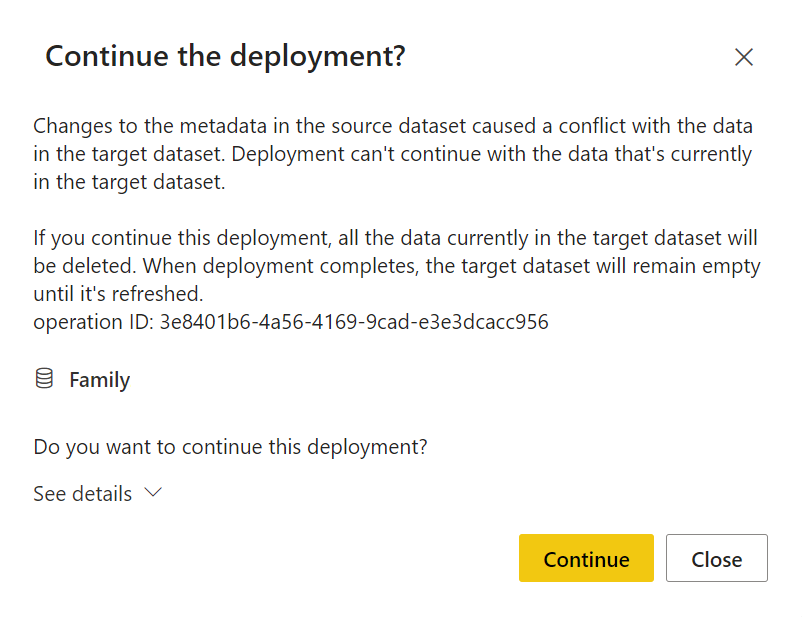Cancel the deployment using Close
The width and height of the screenshot is (802, 617).
(x=717, y=558)
